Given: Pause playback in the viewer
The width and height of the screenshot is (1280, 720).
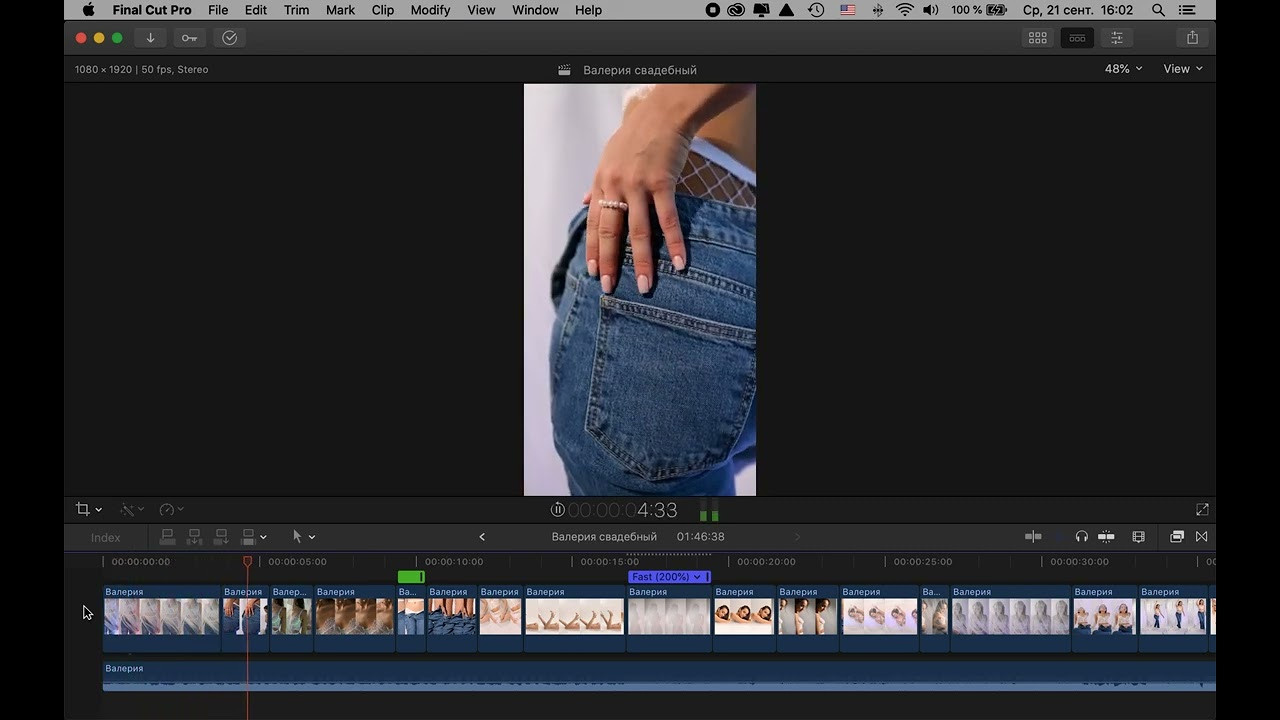Looking at the screenshot, I should tap(557, 510).
